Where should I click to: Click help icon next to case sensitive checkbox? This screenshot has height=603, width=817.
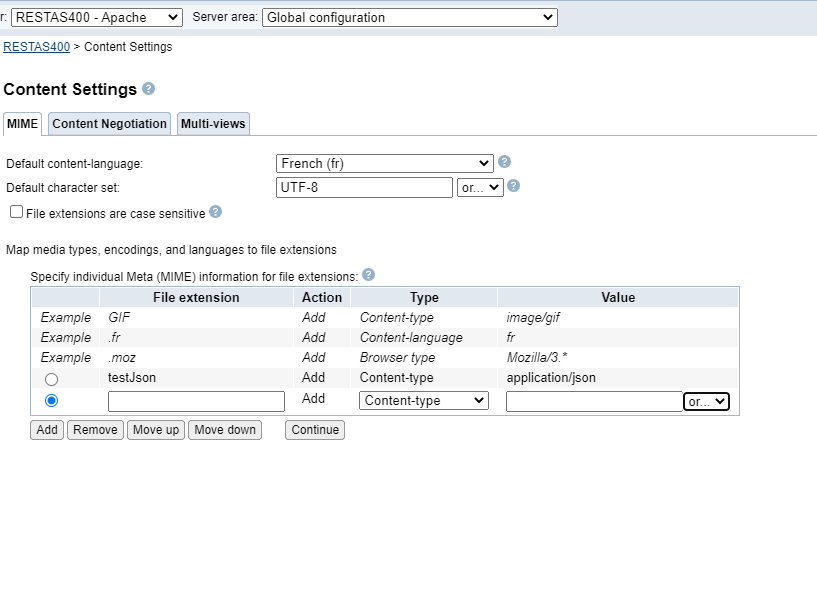(x=216, y=212)
